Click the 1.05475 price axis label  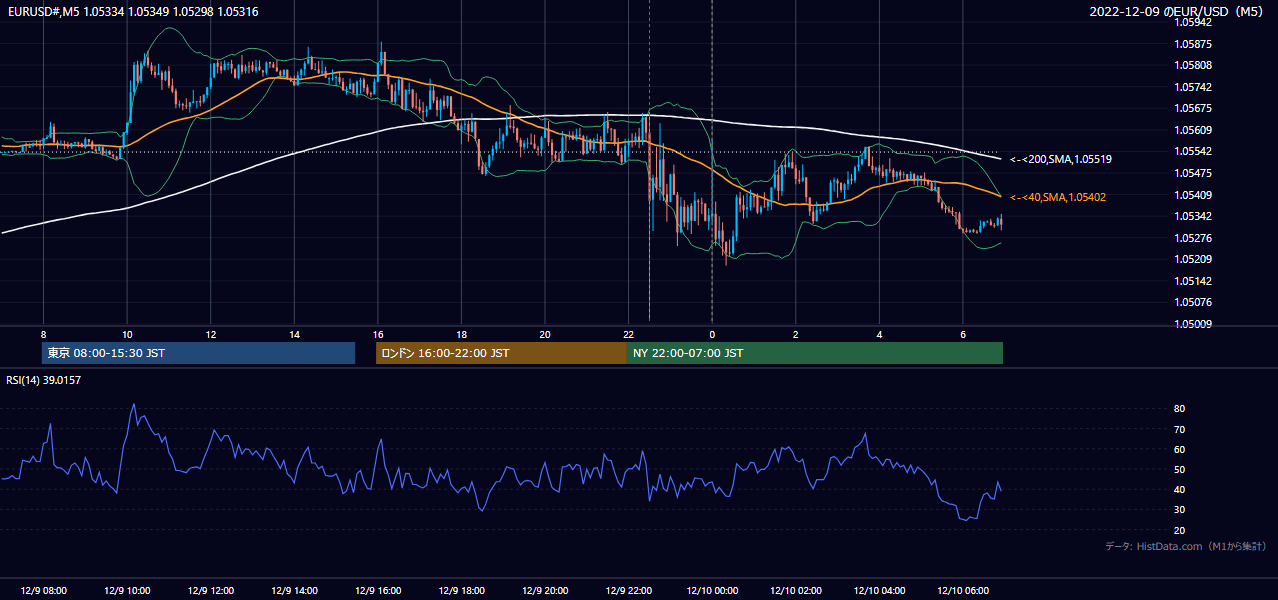1194,173
